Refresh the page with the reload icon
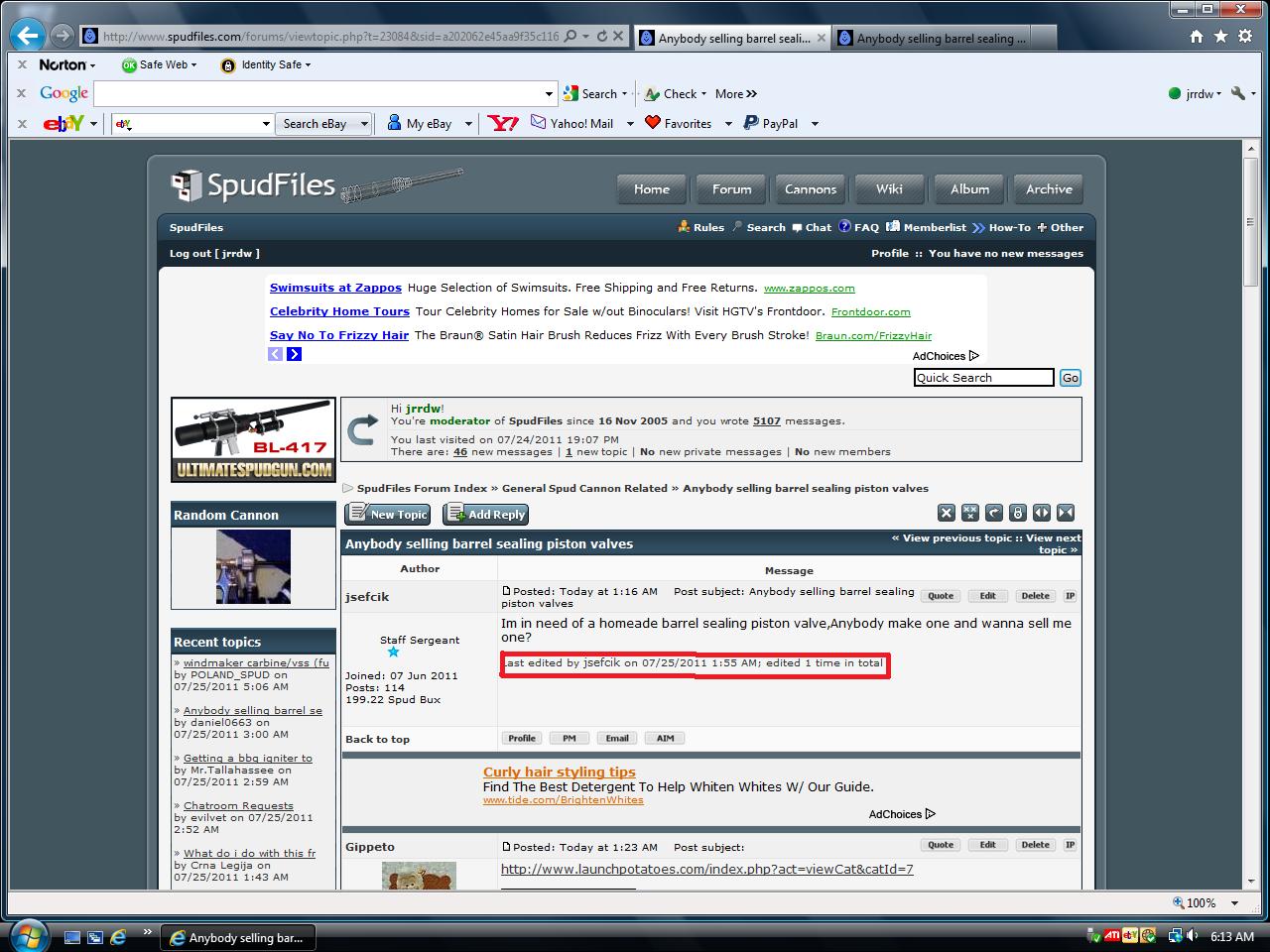This screenshot has width=1270, height=952. click(601, 36)
